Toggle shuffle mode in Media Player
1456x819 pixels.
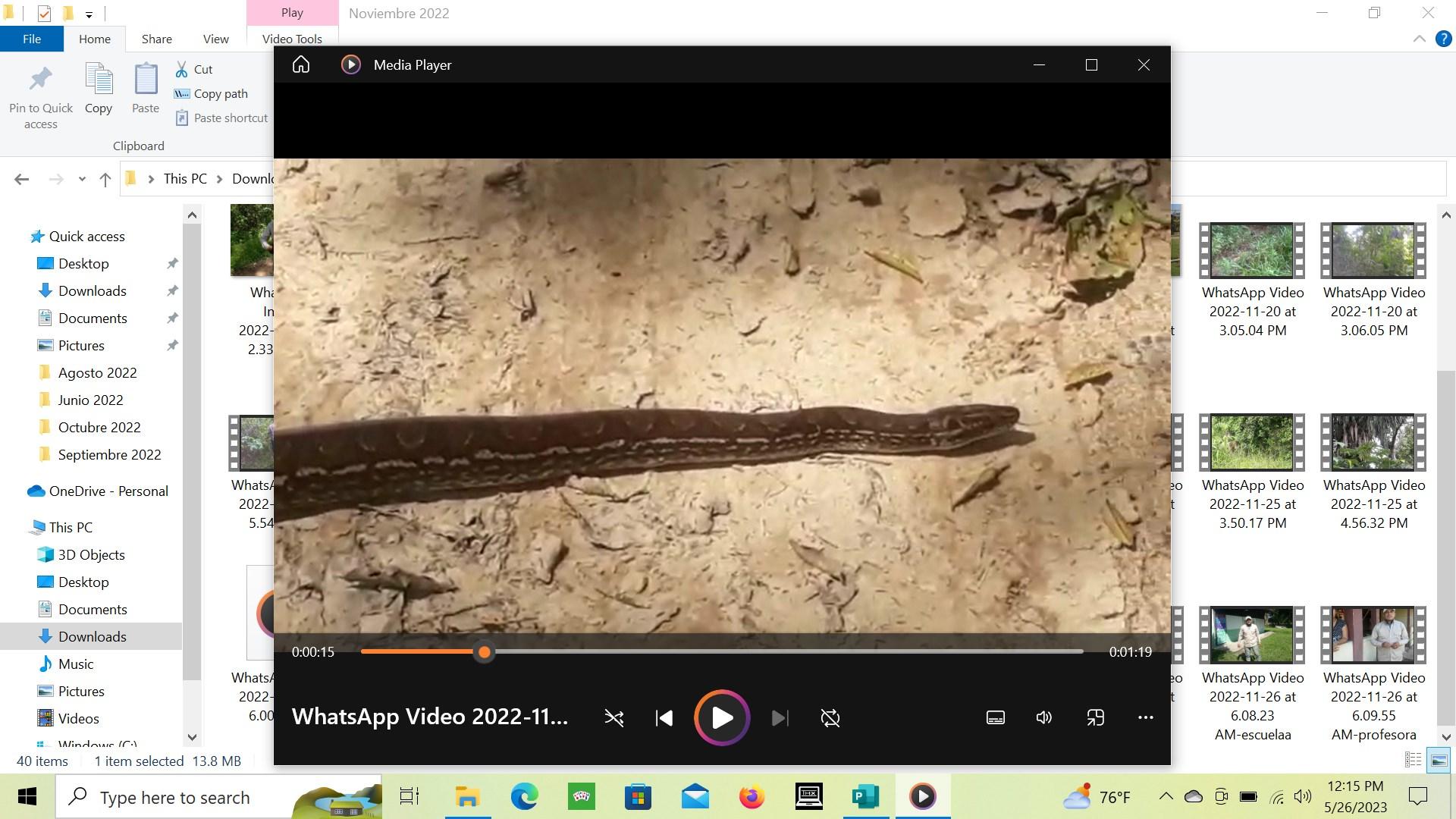click(614, 718)
